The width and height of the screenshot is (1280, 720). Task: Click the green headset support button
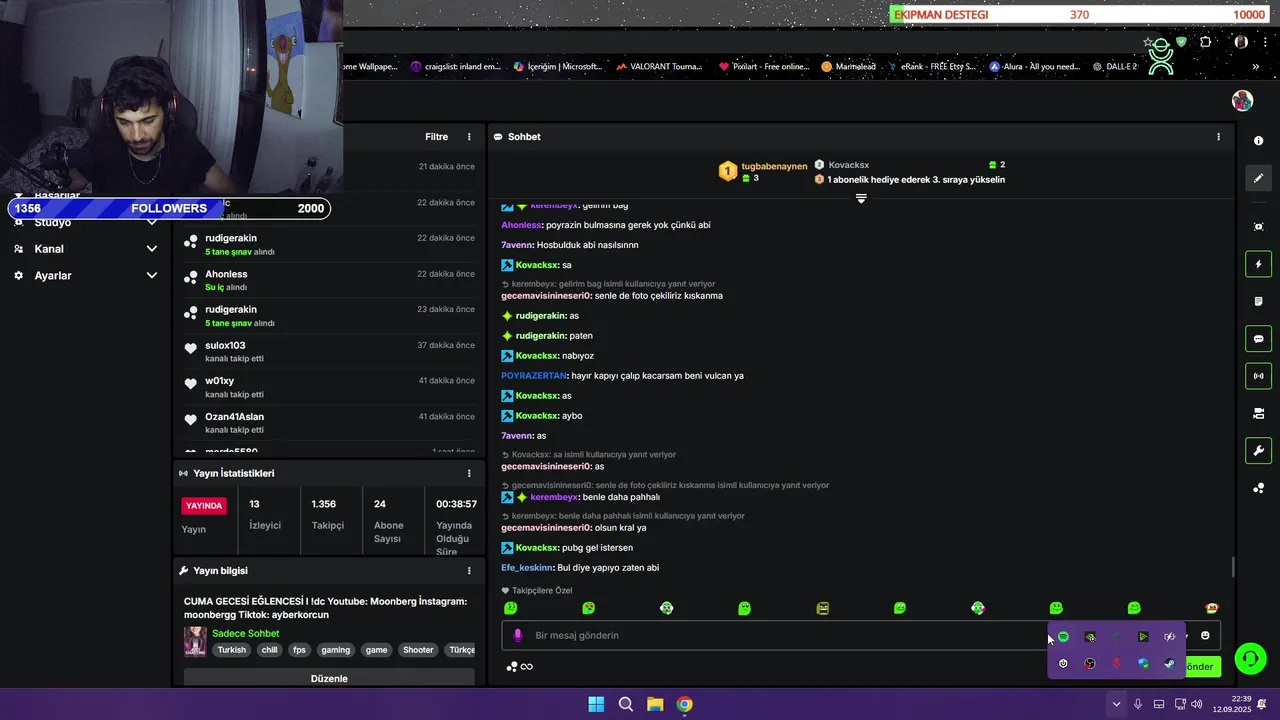(1250, 658)
